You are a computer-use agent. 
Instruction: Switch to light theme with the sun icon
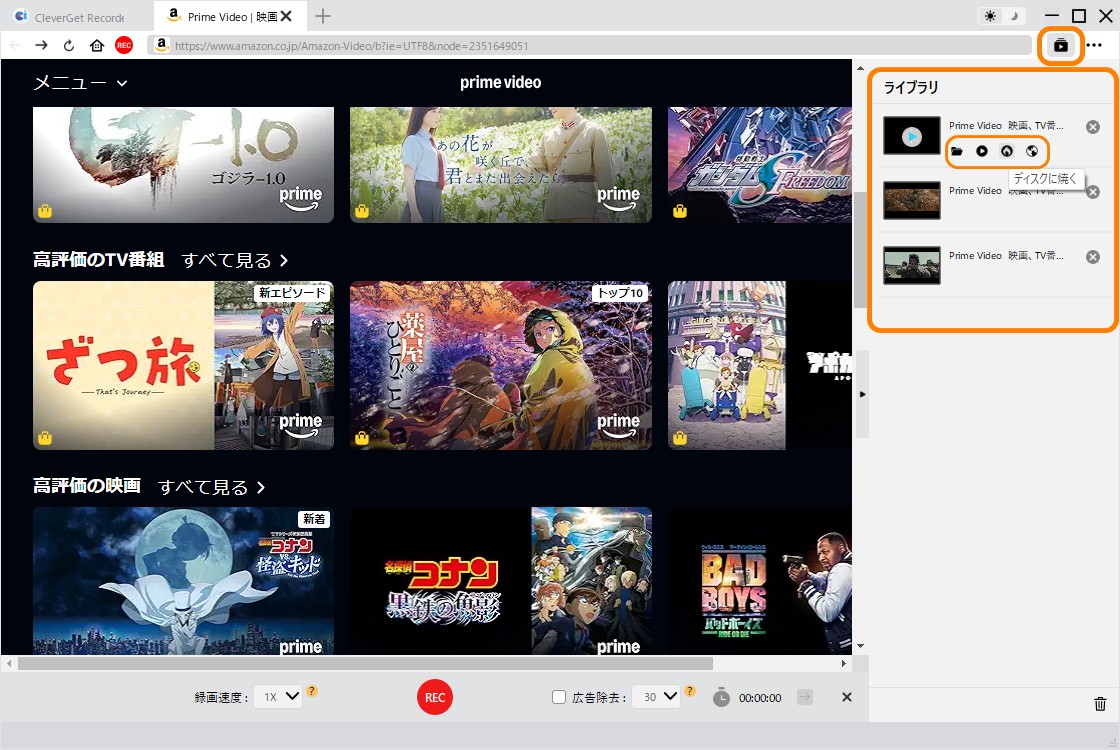pyautogui.click(x=990, y=16)
